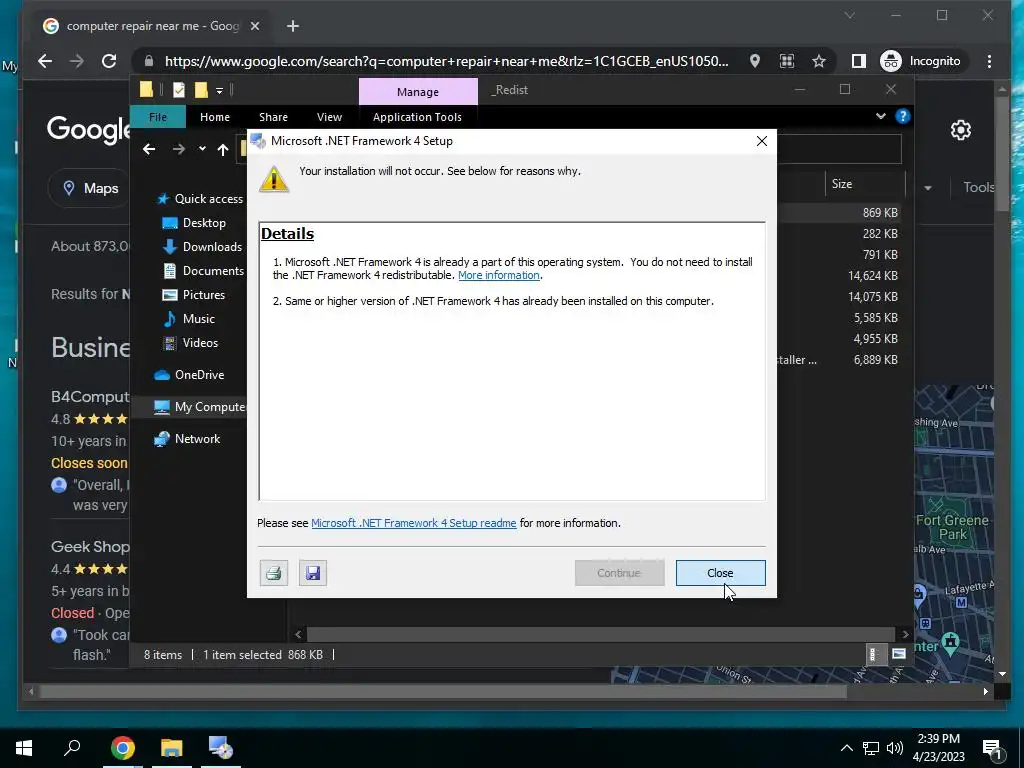Open a new Chrome tab with plus button
This screenshot has width=1024, height=768.
pos(293,26)
